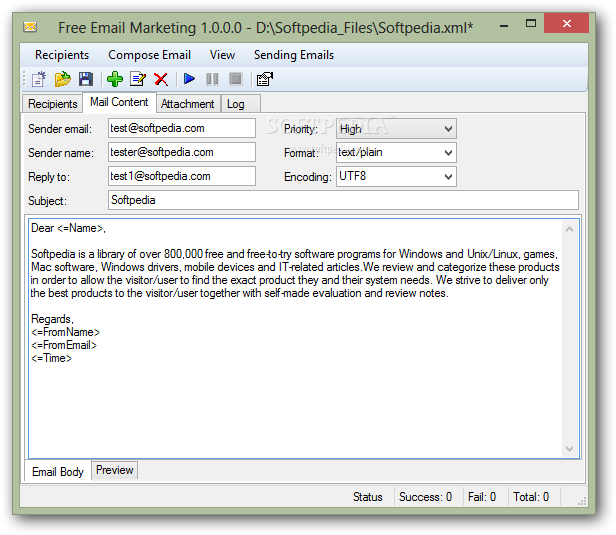Save using the floppy disk icon
The image size is (616, 535).
click(x=86, y=79)
